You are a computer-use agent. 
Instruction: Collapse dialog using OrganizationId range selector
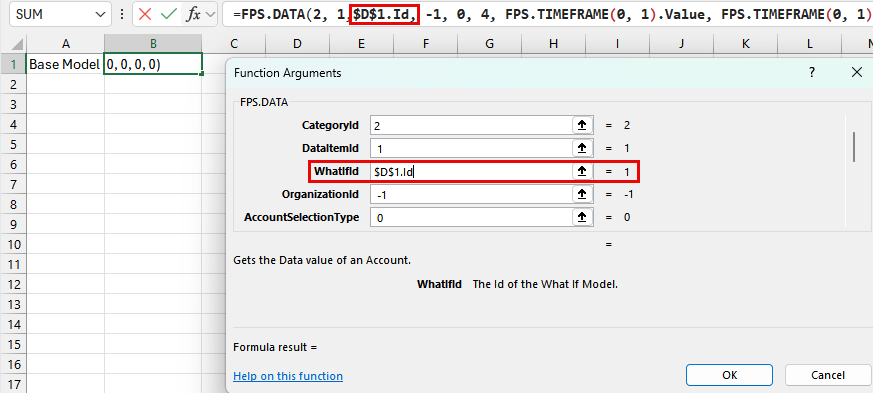tap(582, 194)
